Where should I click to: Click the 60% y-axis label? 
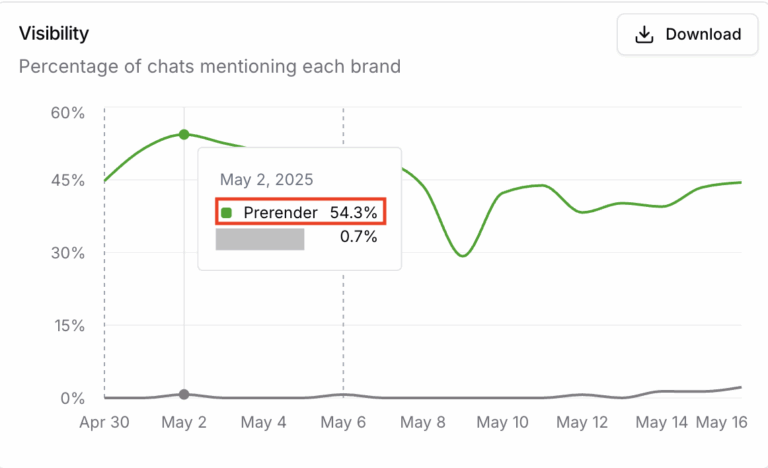(x=68, y=113)
